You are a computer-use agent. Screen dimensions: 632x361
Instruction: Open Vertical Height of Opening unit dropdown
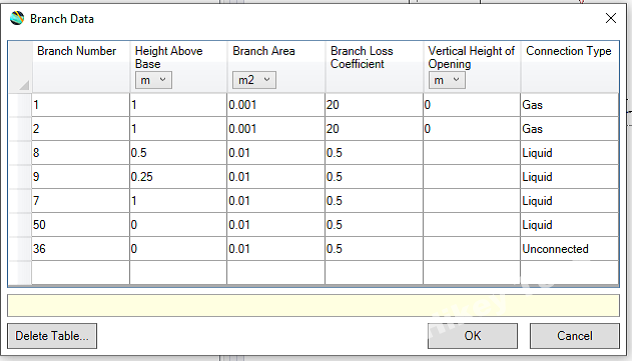(447, 80)
